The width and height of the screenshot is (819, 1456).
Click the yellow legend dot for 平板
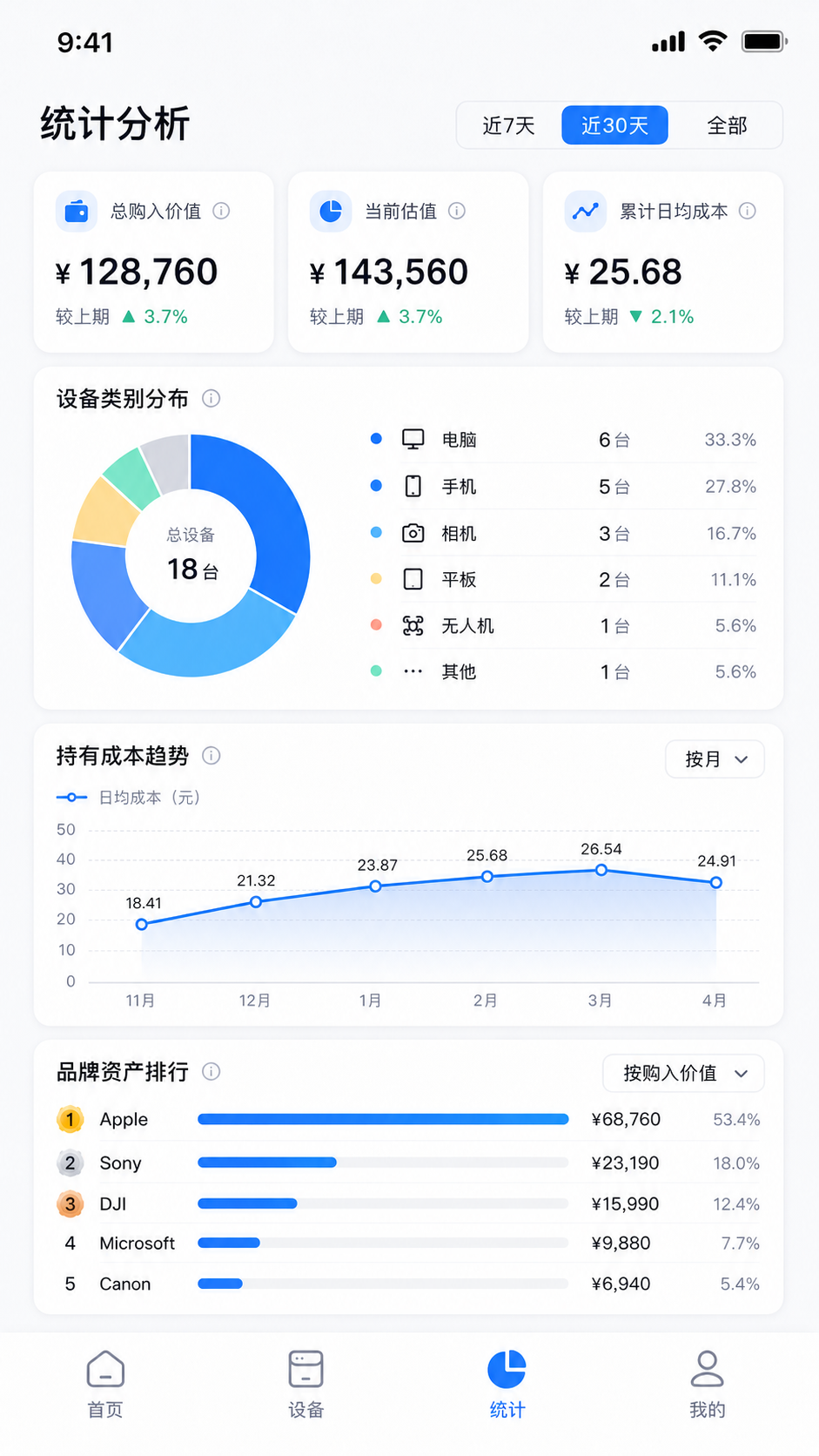tap(376, 579)
